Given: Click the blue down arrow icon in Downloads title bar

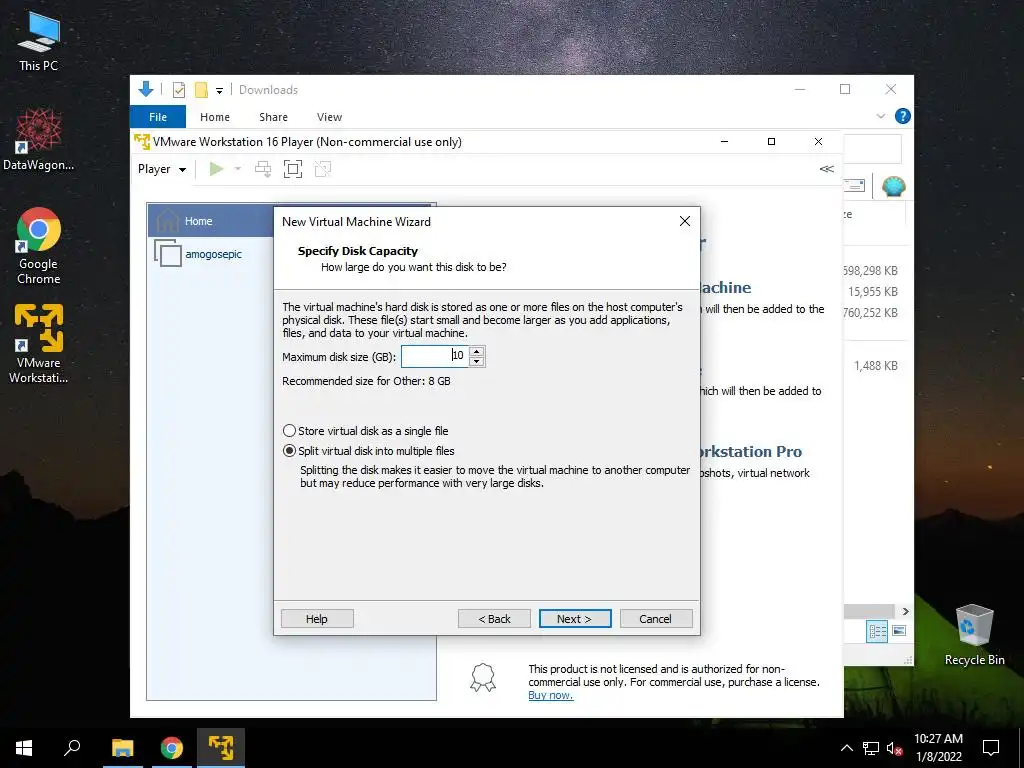Looking at the screenshot, I should (146, 89).
